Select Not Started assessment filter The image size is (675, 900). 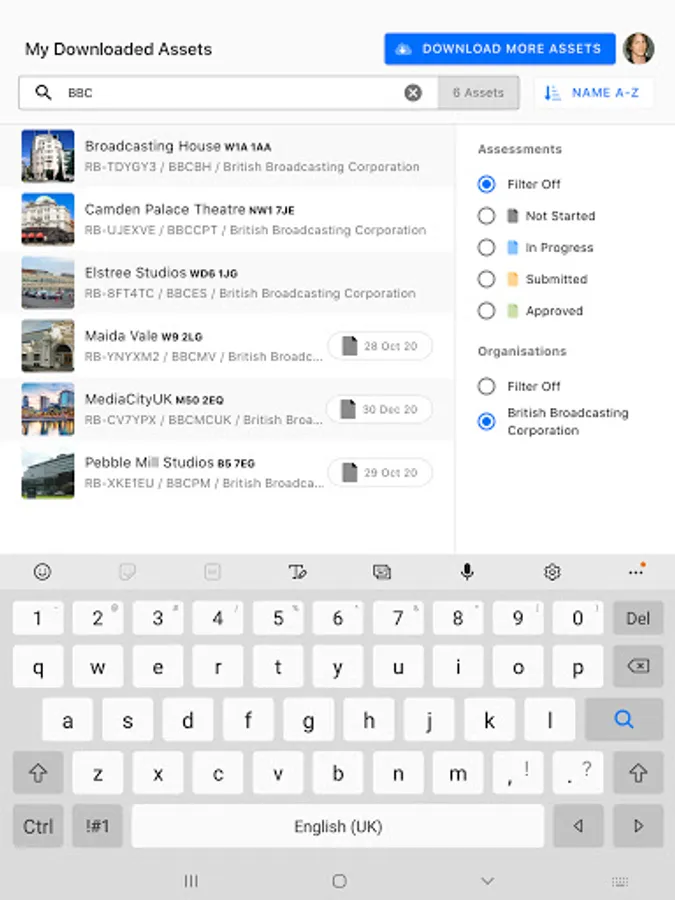486,216
